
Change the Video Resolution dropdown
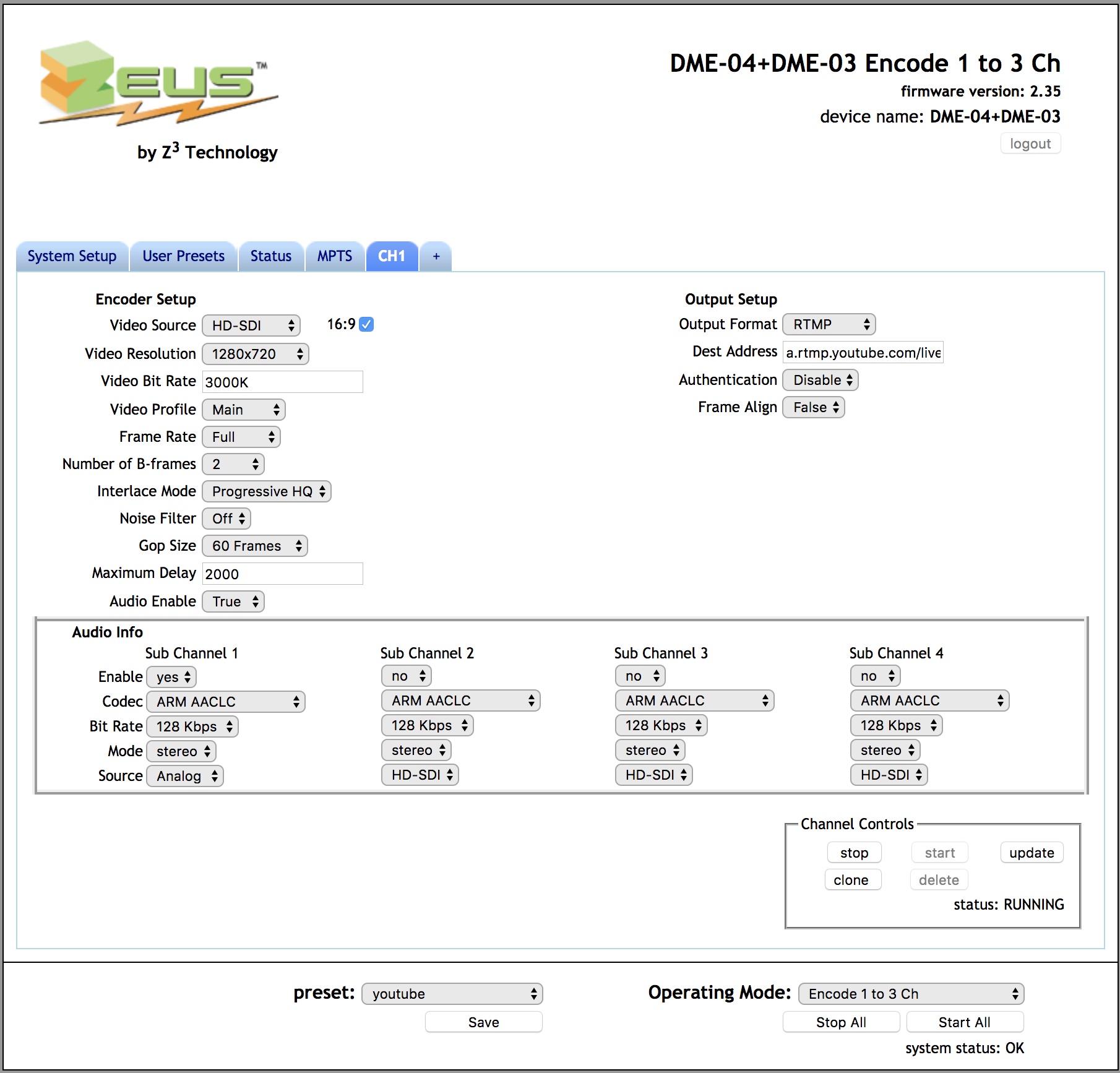(x=256, y=354)
